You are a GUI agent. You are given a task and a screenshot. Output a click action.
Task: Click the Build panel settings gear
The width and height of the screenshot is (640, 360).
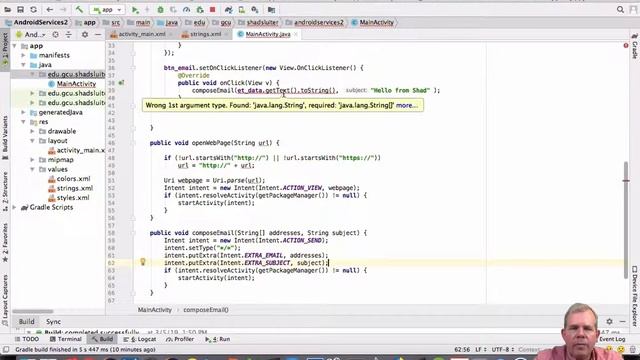point(609,322)
